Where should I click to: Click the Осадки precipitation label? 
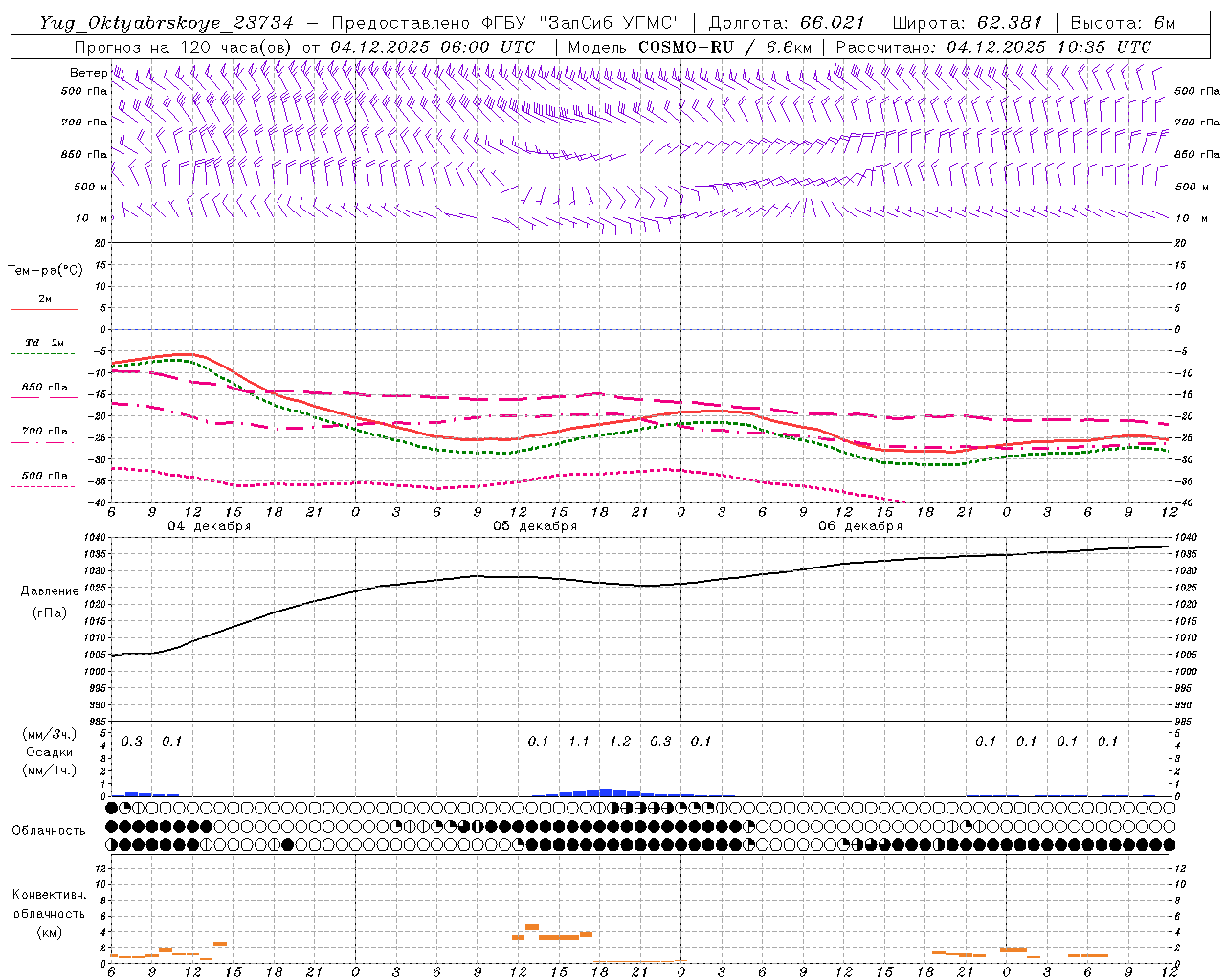click(x=49, y=752)
